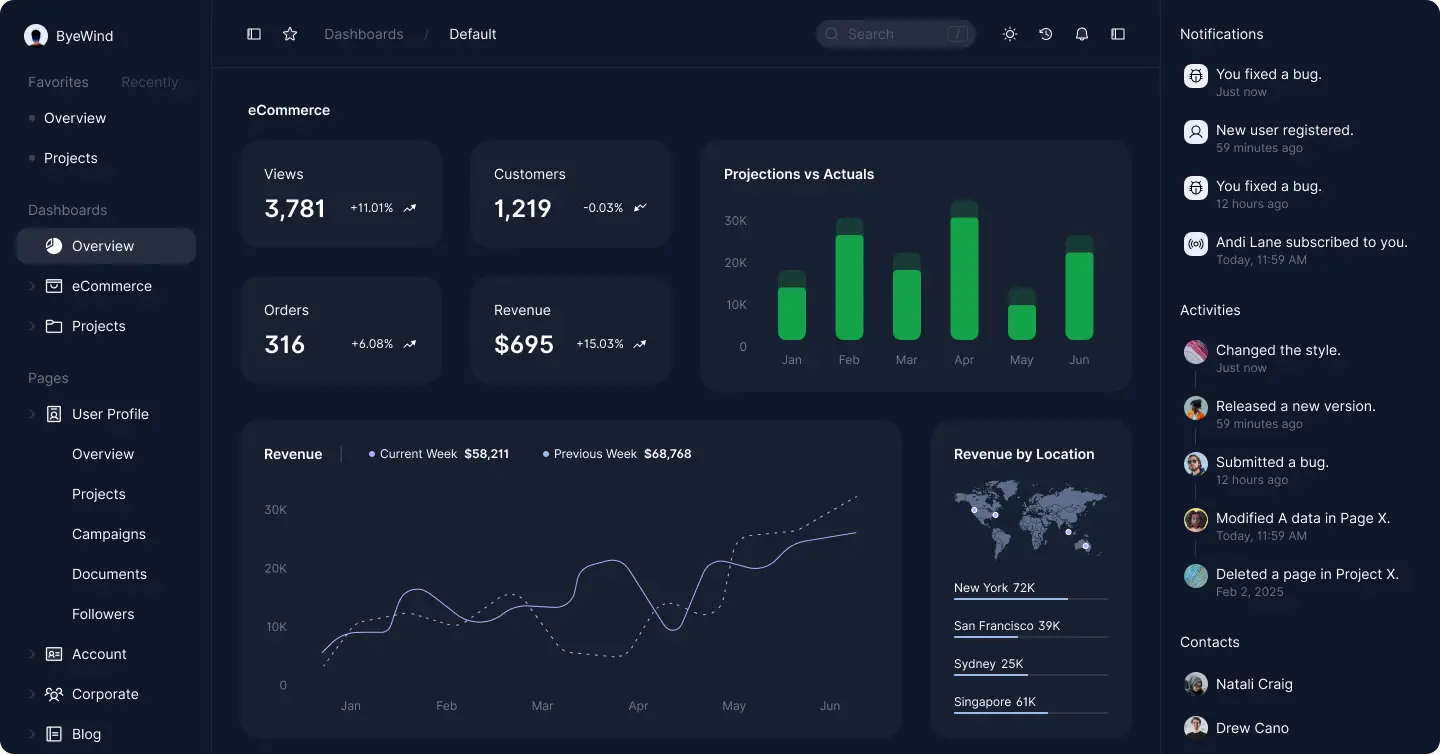Toggle the left sidebar panel icon
Screen dimensions: 1440x754
tap(254, 34)
